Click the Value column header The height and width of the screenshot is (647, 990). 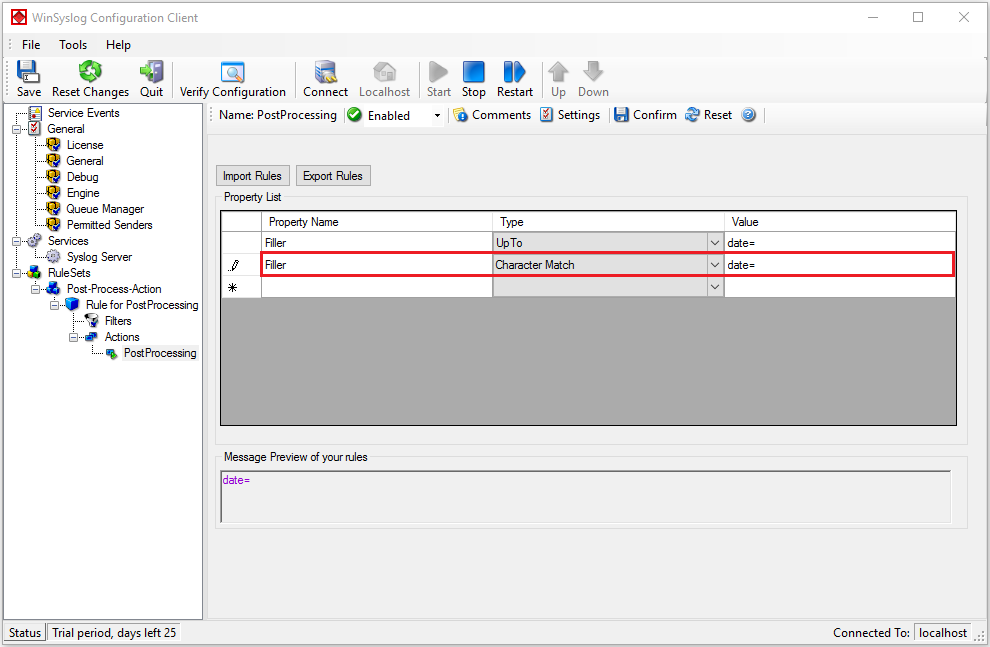tap(840, 222)
